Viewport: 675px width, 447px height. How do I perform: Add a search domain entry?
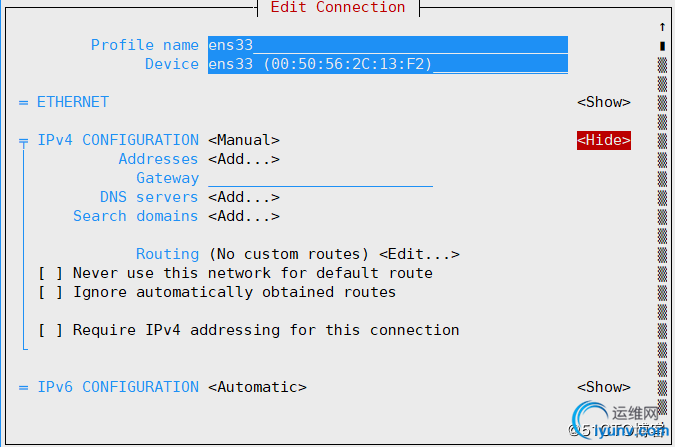coord(244,216)
